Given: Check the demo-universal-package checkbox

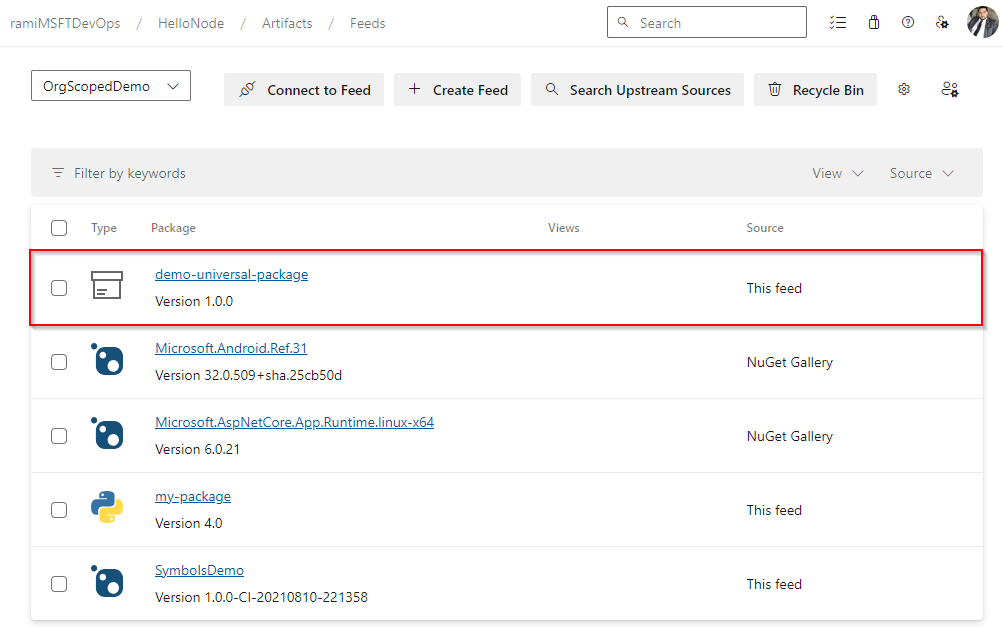Looking at the screenshot, I should [x=59, y=288].
